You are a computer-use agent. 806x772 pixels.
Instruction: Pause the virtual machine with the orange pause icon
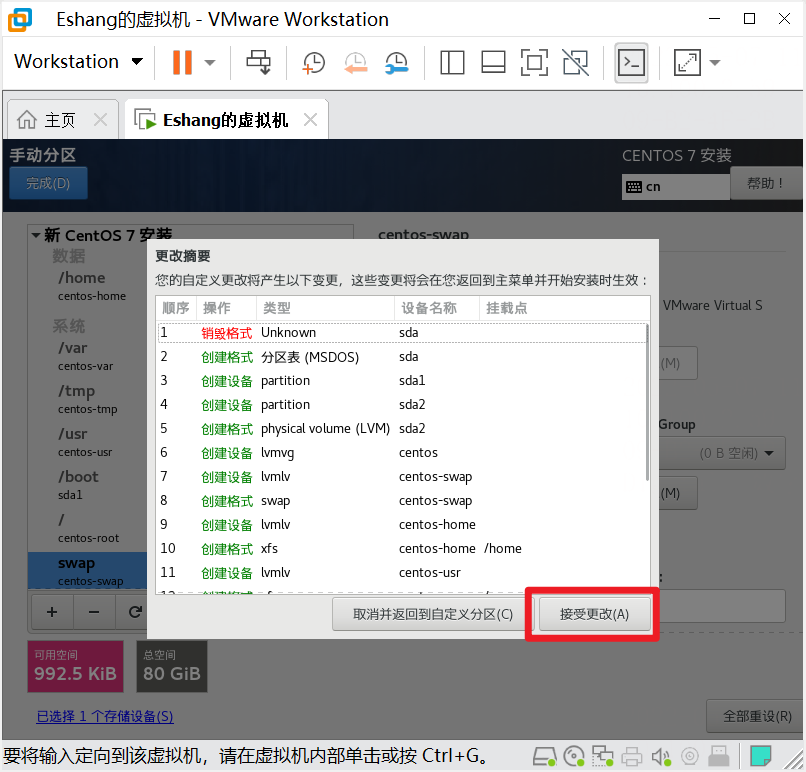(x=182, y=62)
